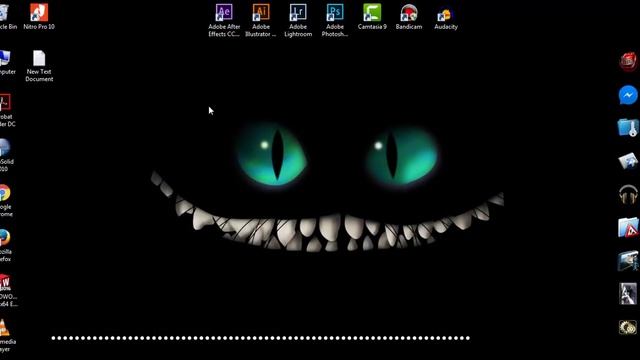Select the Nitro Pro 10 icon
Image resolution: width=640 pixels, height=360 pixels.
tap(39, 17)
